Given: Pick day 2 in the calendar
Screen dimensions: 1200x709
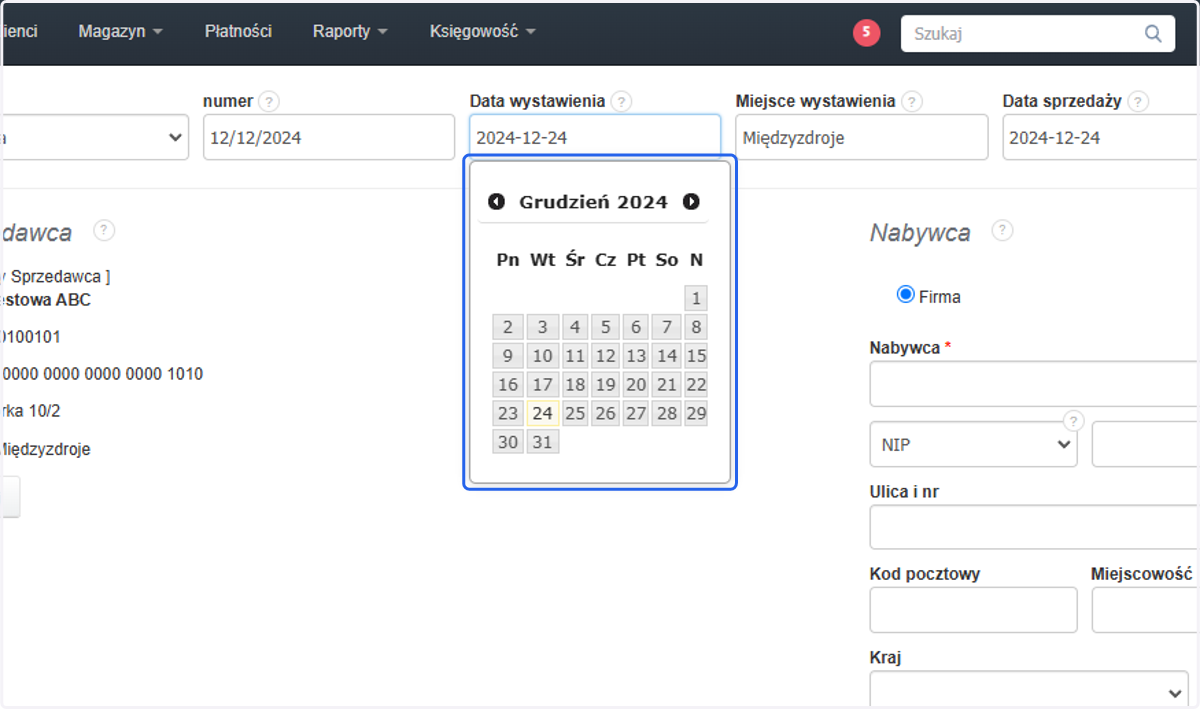Looking at the screenshot, I should point(508,326).
